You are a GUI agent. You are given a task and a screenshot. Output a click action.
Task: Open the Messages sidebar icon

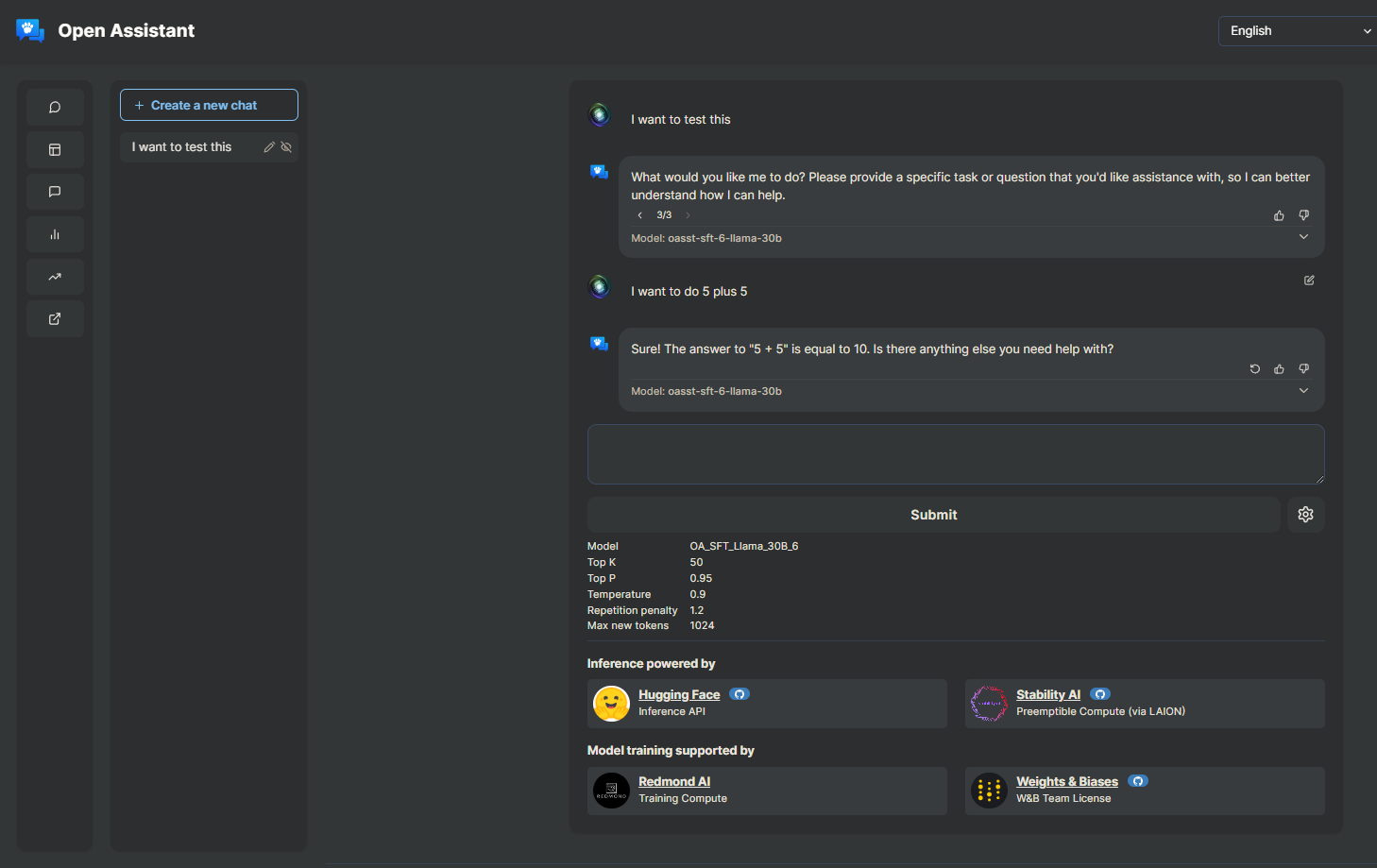click(54, 192)
